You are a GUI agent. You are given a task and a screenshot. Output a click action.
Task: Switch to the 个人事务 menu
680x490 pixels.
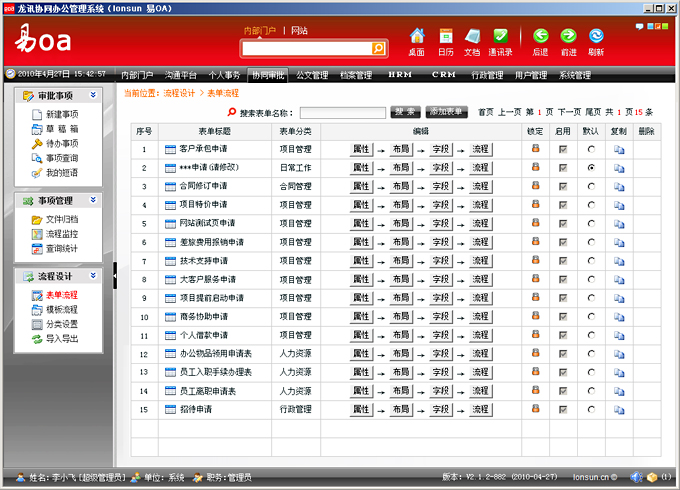click(x=224, y=75)
